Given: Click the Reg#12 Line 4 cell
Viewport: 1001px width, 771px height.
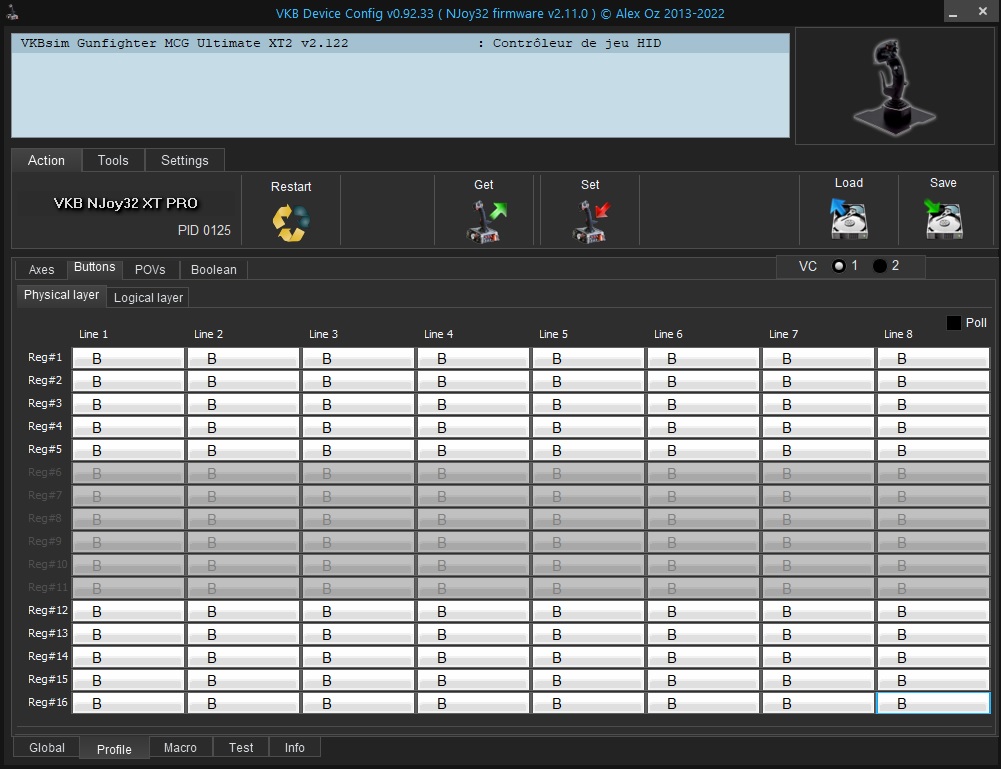Looking at the screenshot, I should click(473, 611).
